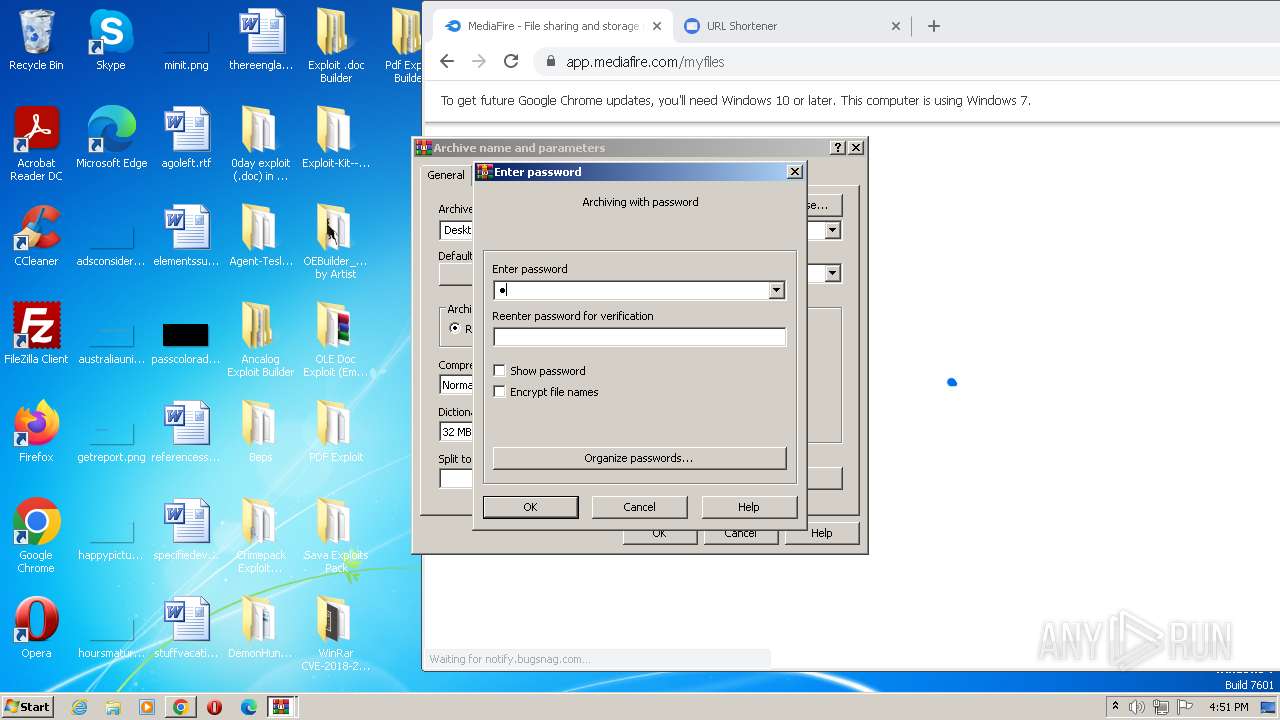This screenshot has height=720, width=1280.
Task: Launch Microsoft Edge desktop shortcut
Action: click(x=111, y=138)
